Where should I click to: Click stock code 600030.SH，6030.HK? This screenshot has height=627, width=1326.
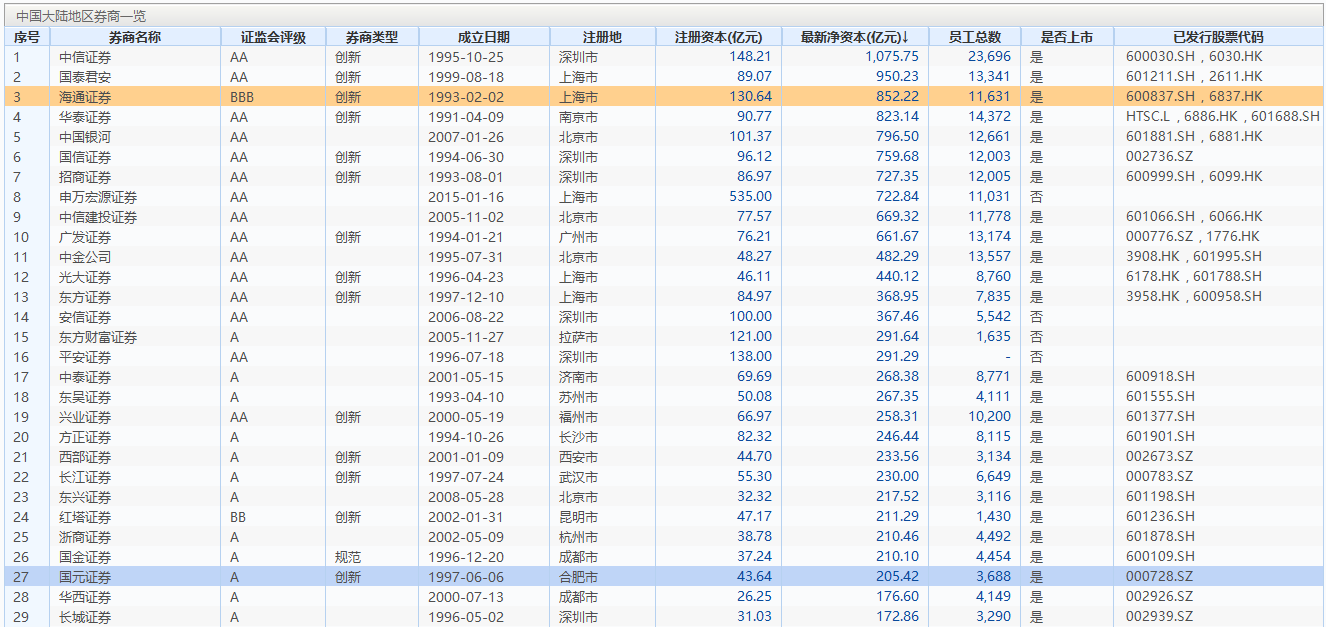tap(1194, 57)
